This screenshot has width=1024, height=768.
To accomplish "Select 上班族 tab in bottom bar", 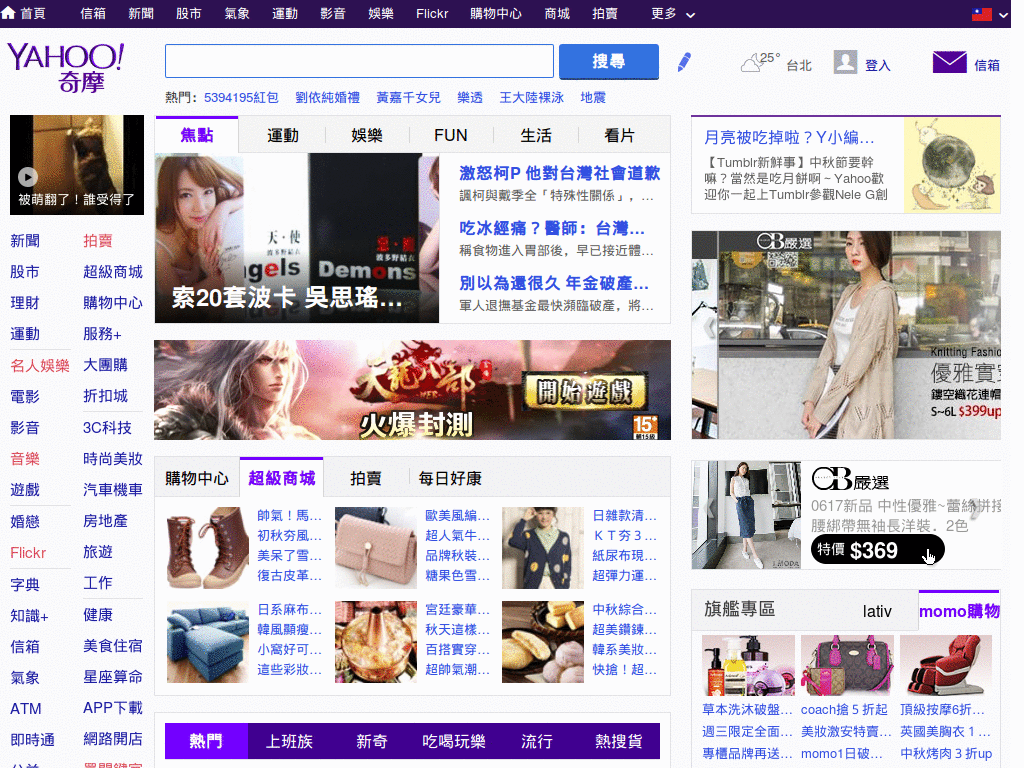I will (x=289, y=741).
